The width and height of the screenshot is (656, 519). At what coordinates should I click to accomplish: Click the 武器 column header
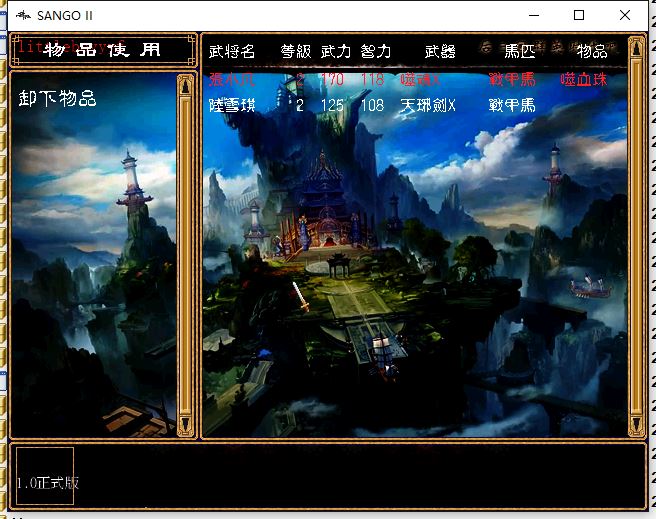(x=440, y=51)
